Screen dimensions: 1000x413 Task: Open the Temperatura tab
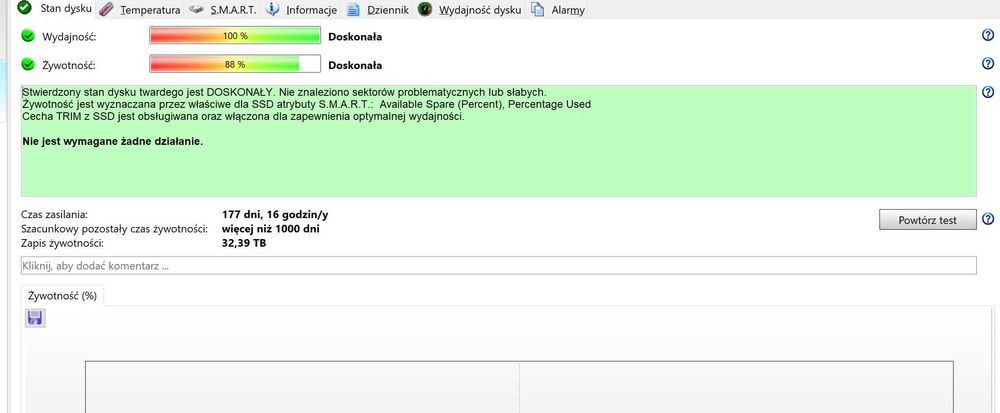coord(140,10)
